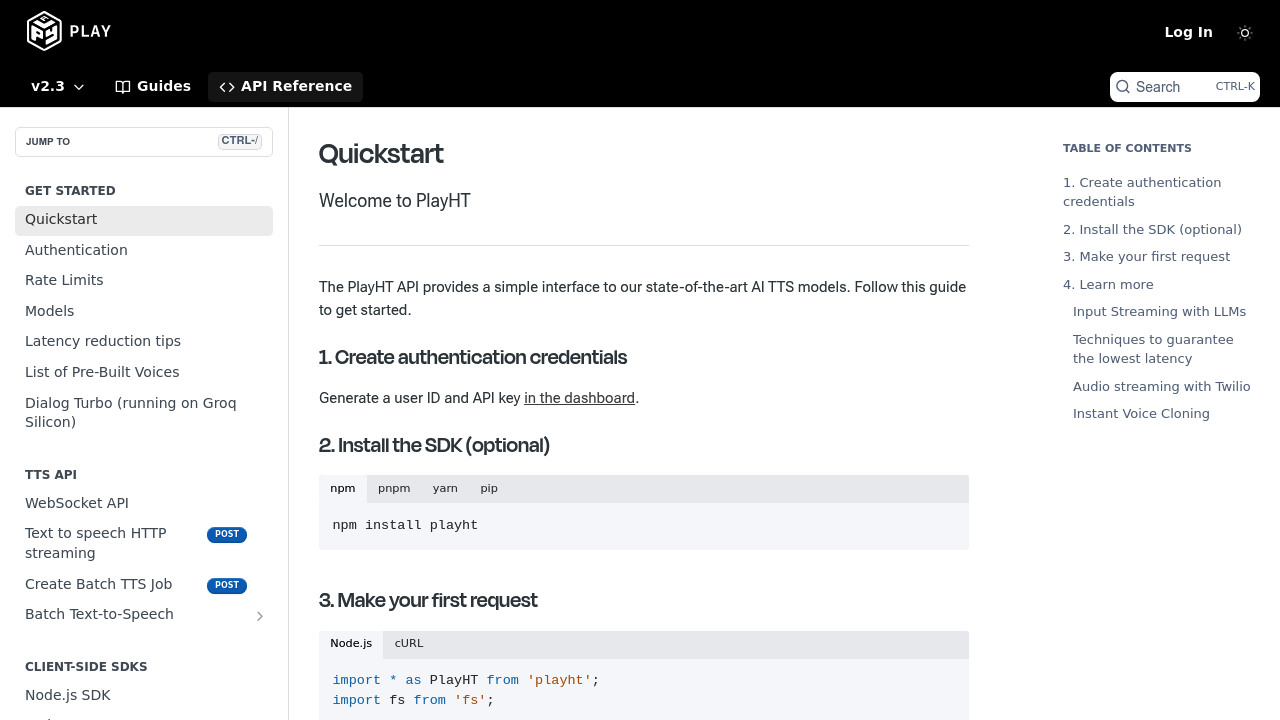Open Text to speech HTTP streaming POST badge

click(227, 535)
